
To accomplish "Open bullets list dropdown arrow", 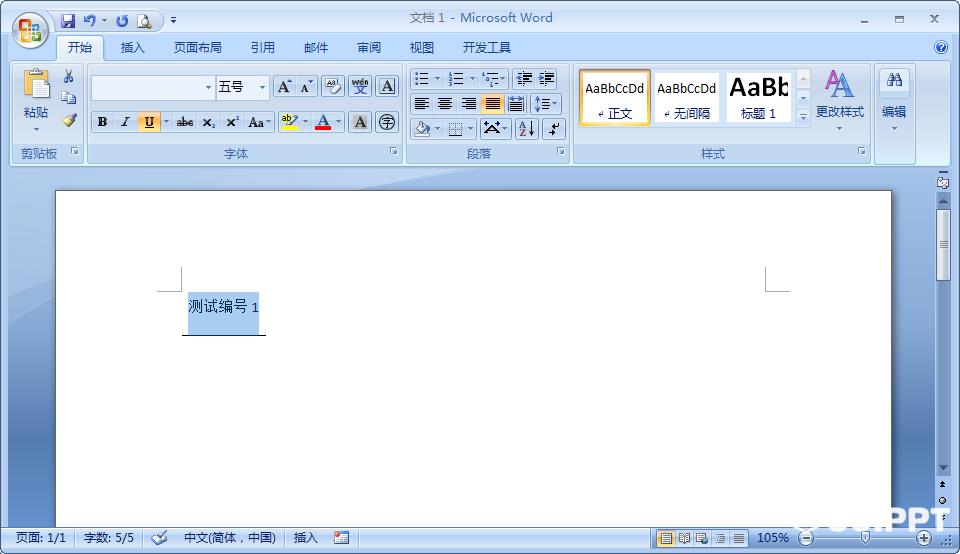I will pyautogui.click(x=437, y=78).
